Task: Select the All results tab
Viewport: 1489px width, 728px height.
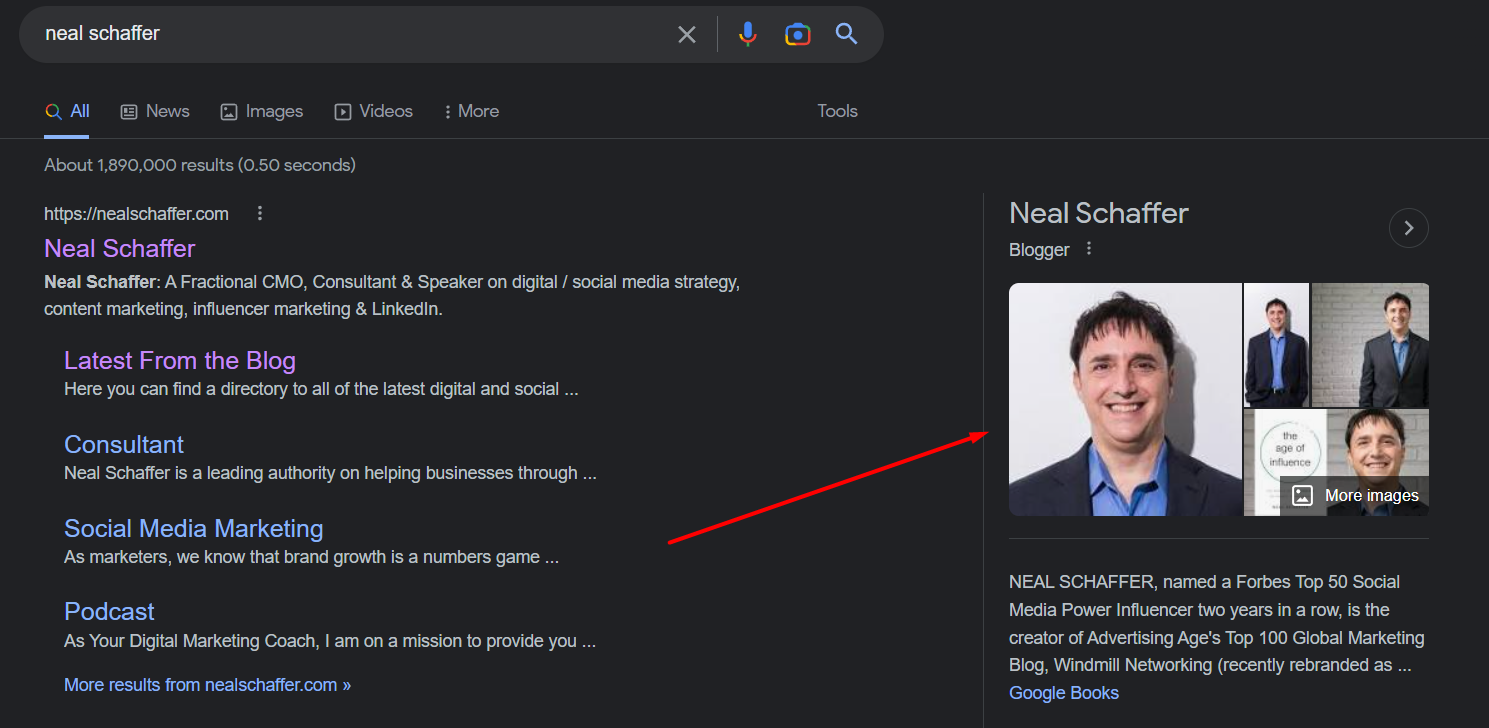Action: (67, 111)
